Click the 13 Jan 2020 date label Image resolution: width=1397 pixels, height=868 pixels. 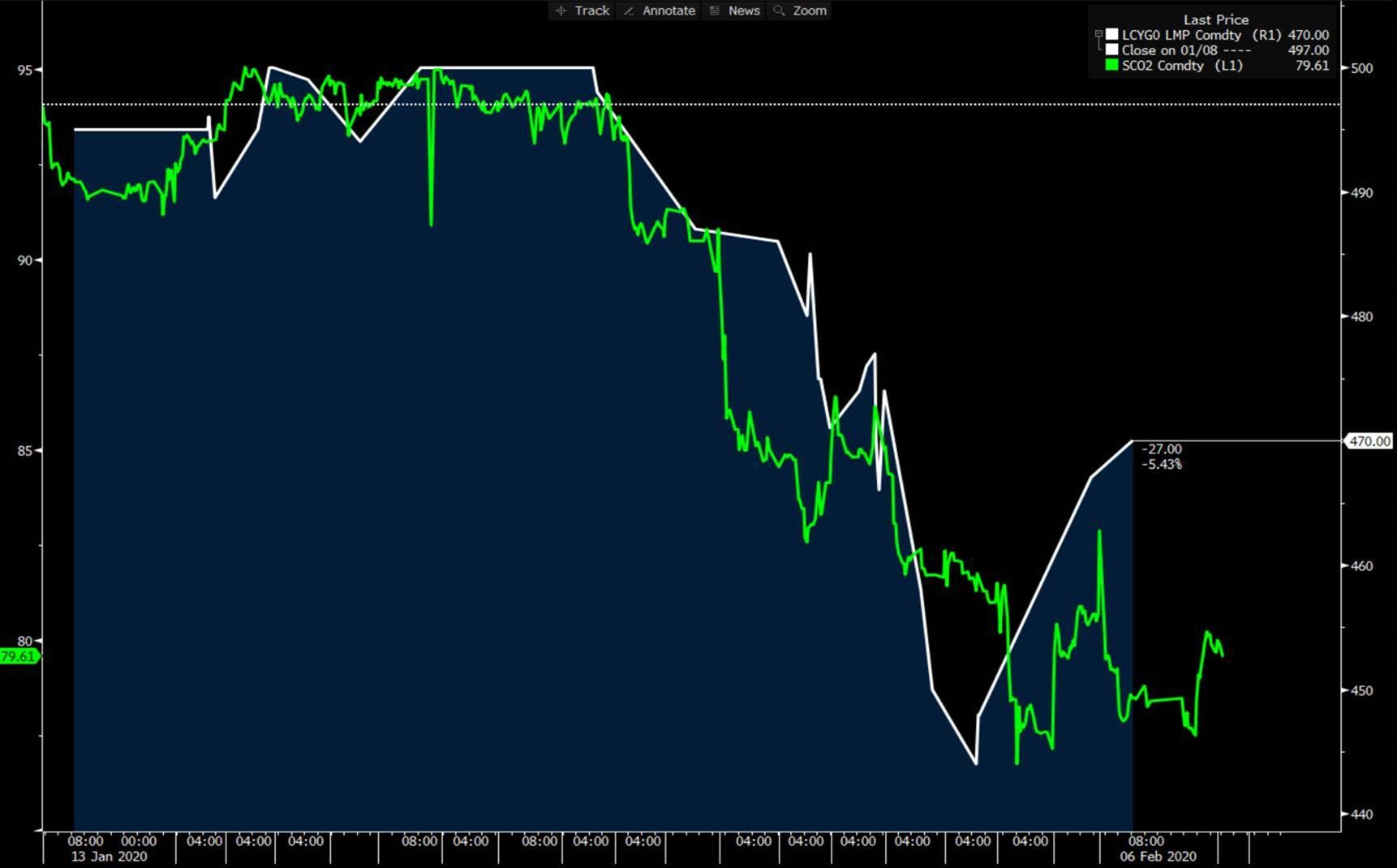[109, 857]
